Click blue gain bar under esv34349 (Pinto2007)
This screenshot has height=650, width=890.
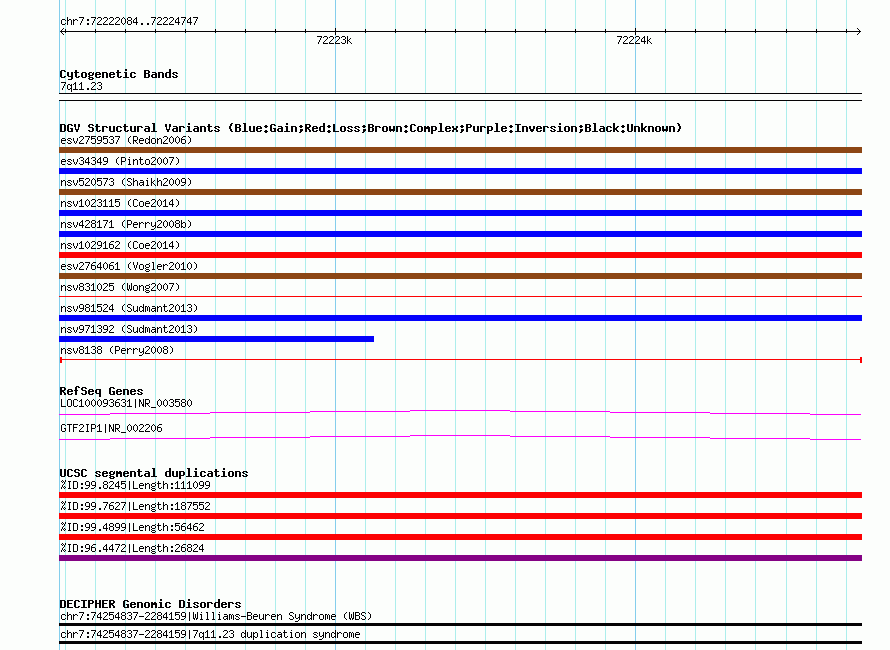[460, 171]
